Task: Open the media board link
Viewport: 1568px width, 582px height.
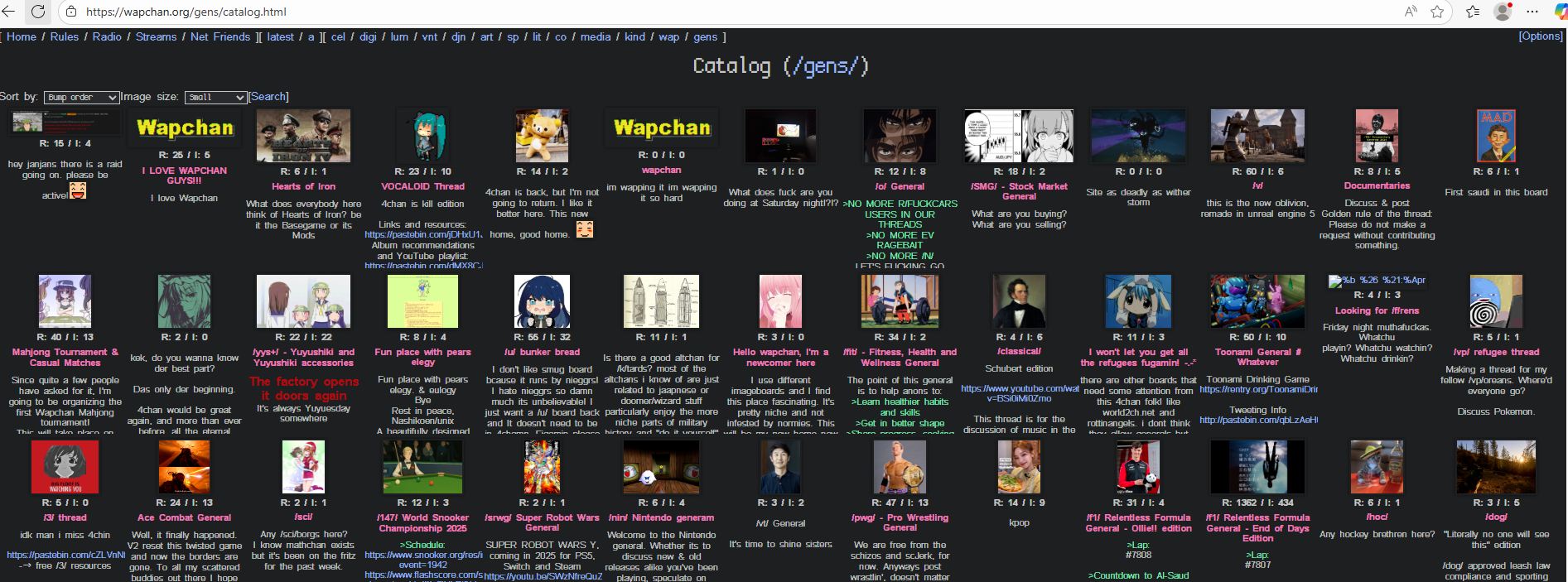Action: (596, 36)
